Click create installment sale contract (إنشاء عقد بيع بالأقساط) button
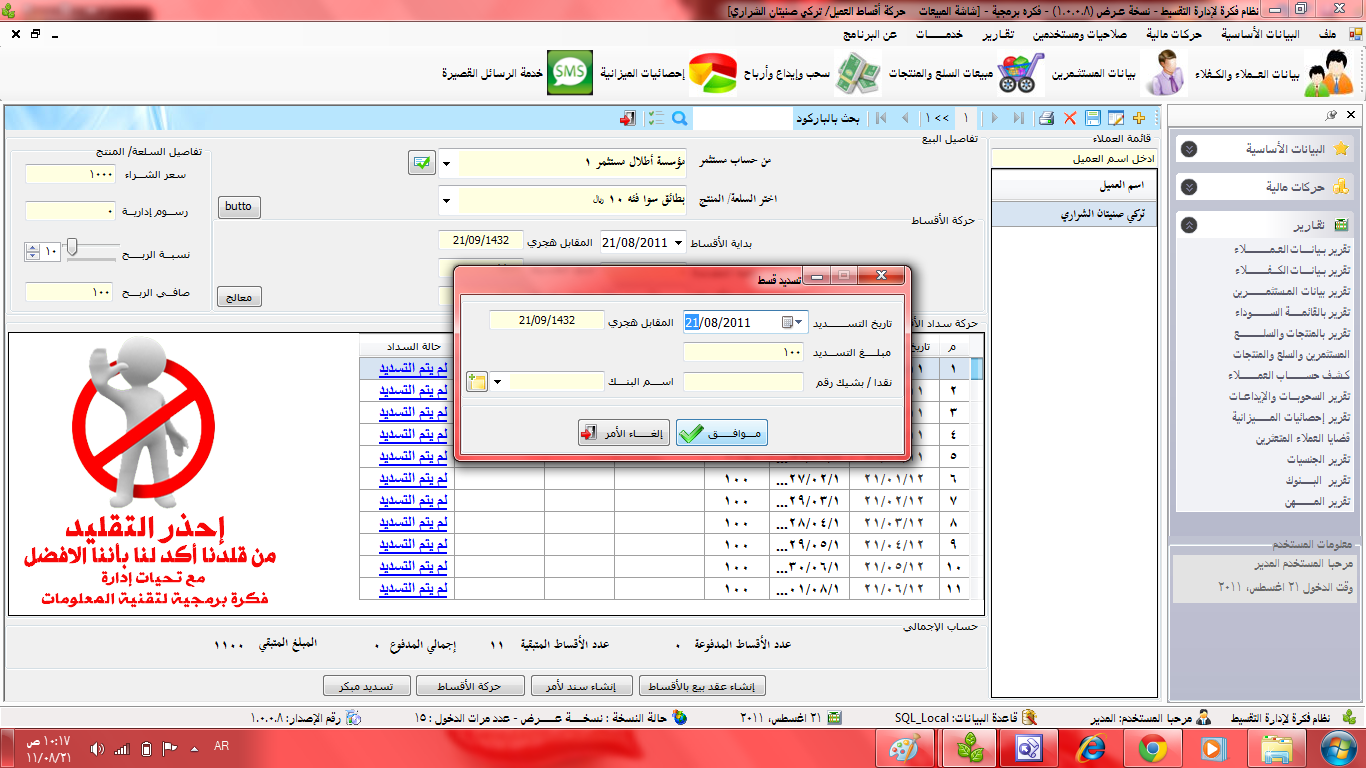Screen dimensions: 1366x768 click(702, 686)
